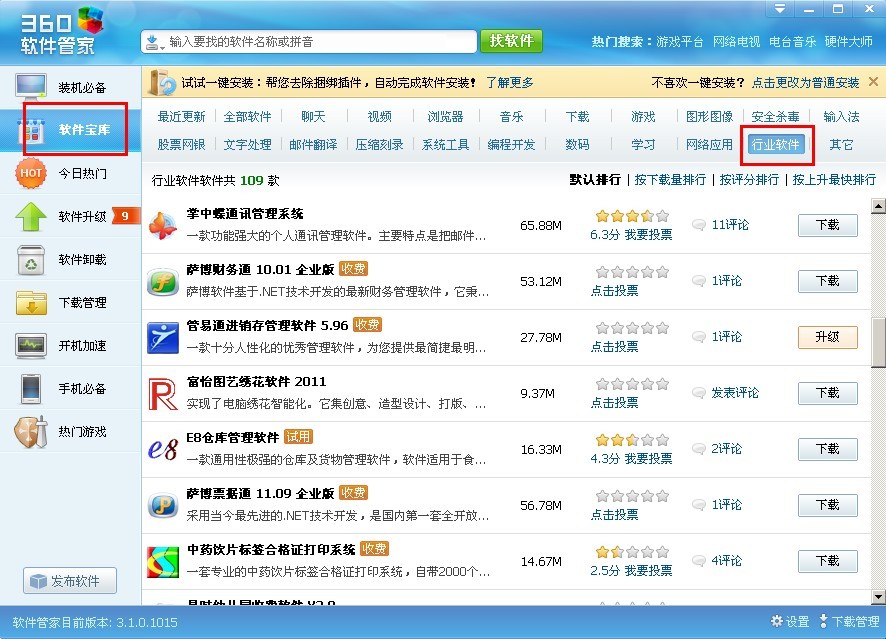Viewport: 886px width, 639px height.
Task: Switch to the 安全杀毒 category
Action: pos(775,116)
